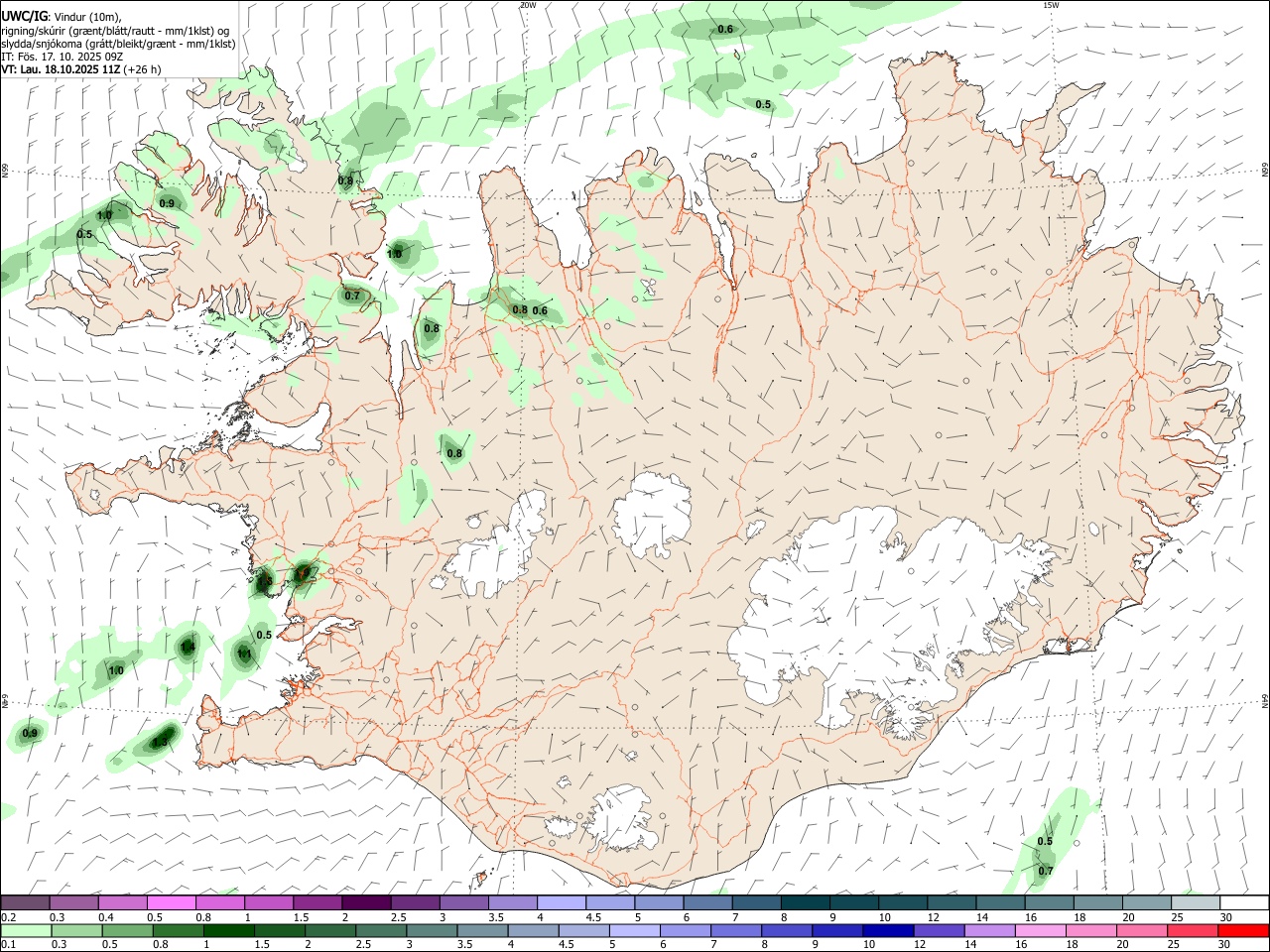This screenshot has width=1270, height=952.
Task: Click the 20W longitude label at the top edge
Action: [x=528, y=5]
